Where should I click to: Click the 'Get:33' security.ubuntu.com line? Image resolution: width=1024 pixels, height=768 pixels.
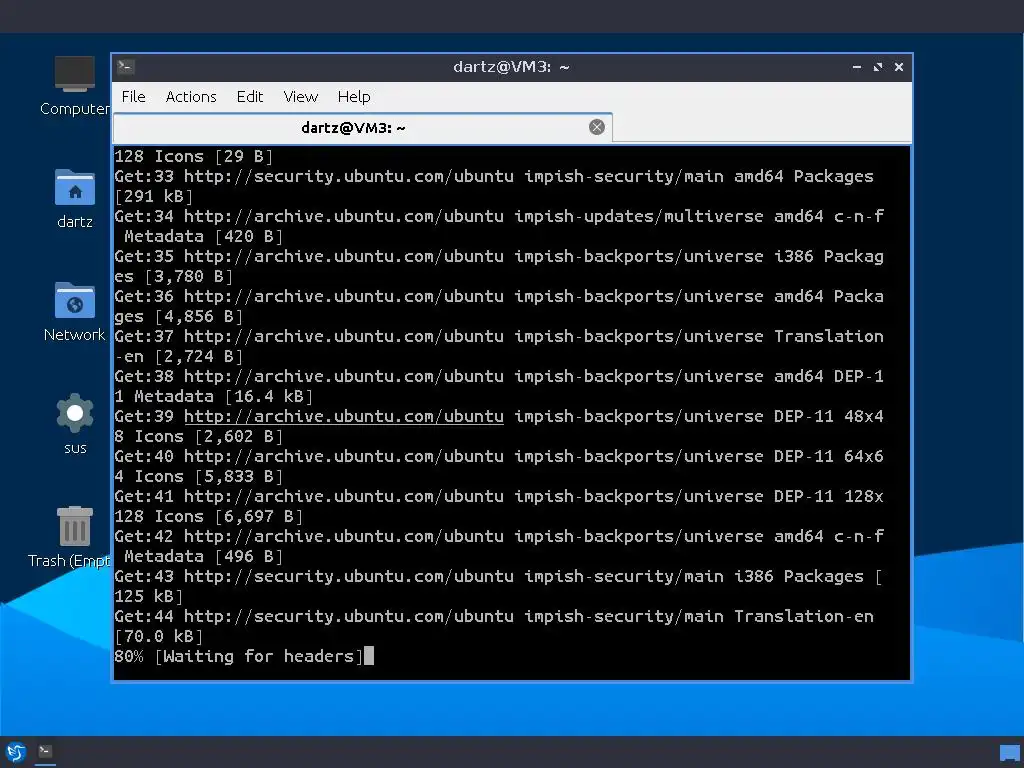pyautogui.click(x=494, y=176)
